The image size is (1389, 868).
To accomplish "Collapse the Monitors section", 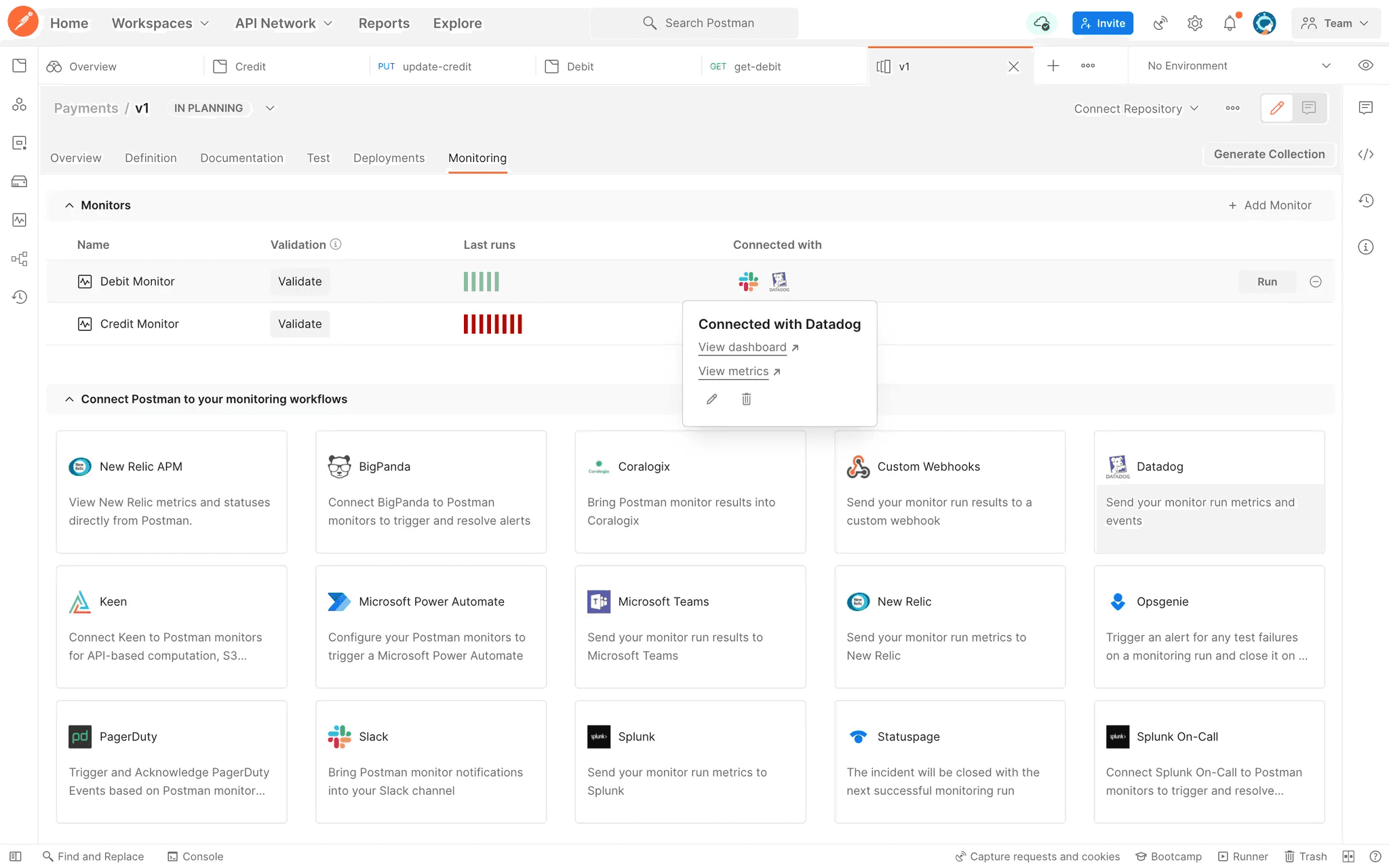I will pos(69,205).
